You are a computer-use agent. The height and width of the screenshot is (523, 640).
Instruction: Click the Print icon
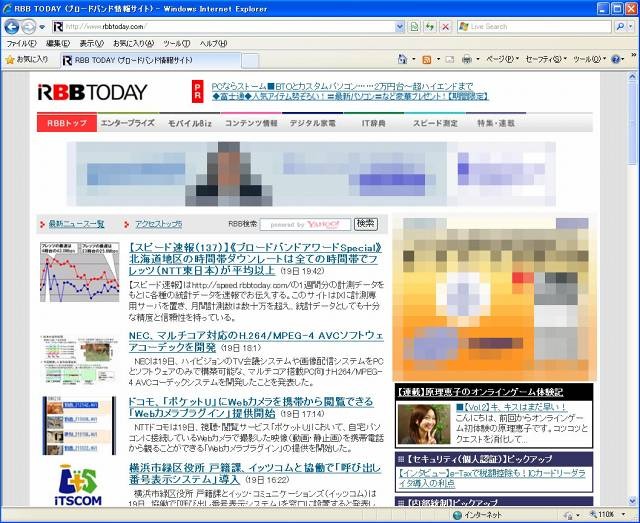[467, 60]
